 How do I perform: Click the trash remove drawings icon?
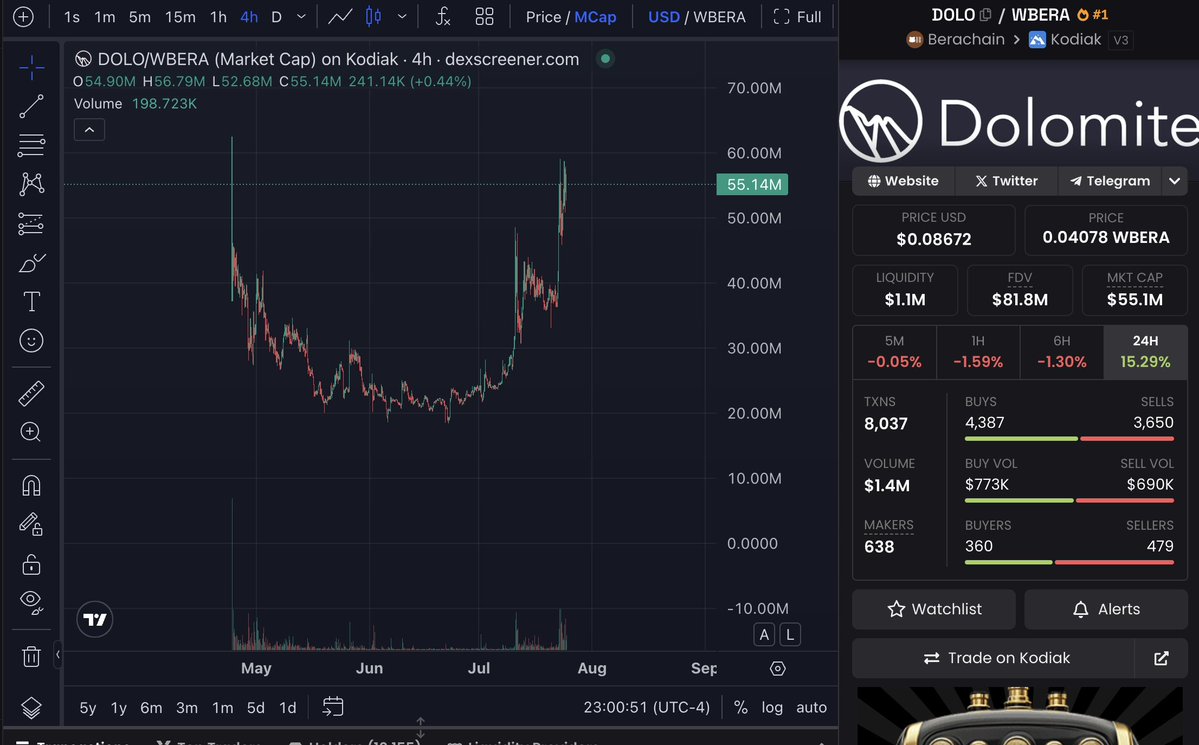click(x=31, y=656)
